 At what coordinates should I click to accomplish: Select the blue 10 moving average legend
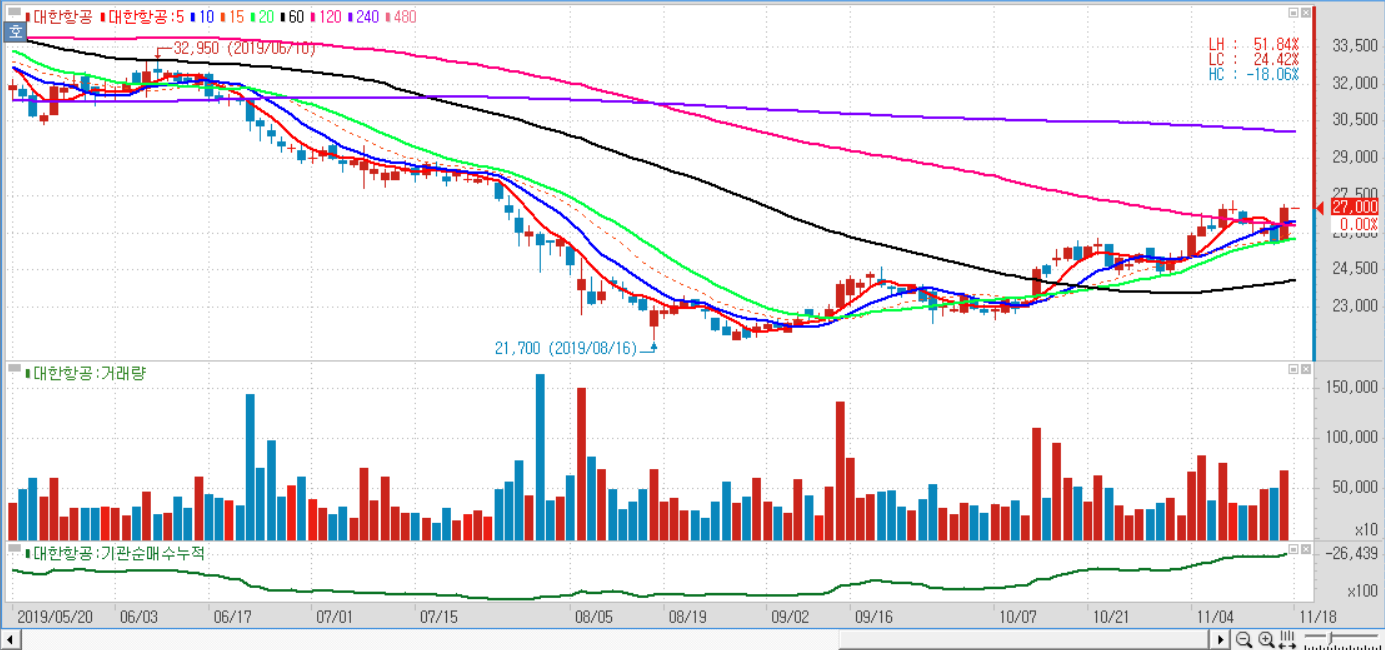200,17
